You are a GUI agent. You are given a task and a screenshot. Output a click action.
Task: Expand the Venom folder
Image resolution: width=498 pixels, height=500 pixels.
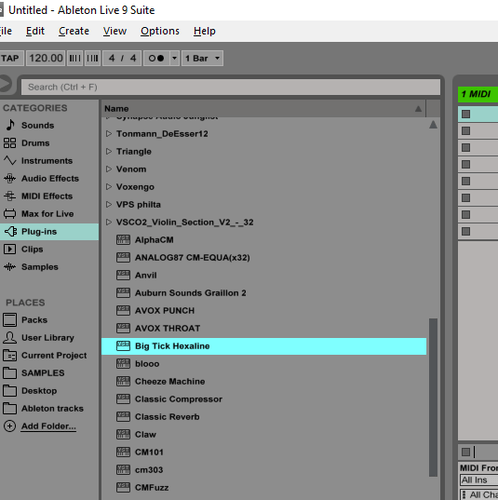click(x=108, y=169)
